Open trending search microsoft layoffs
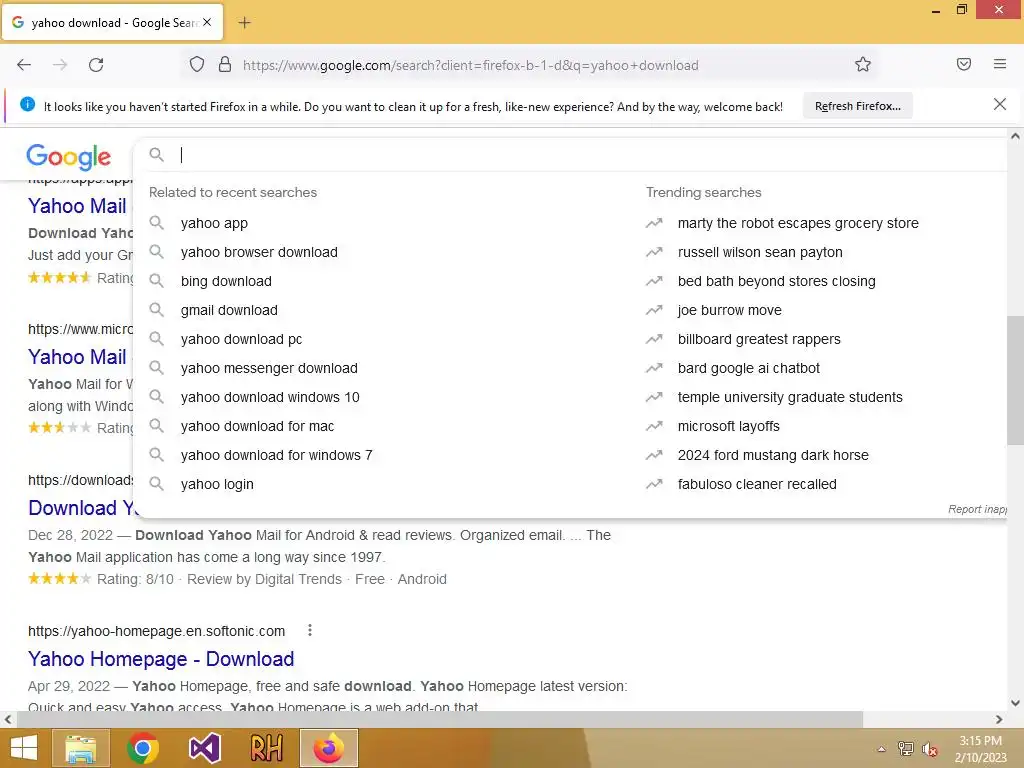This screenshot has width=1024, height=768. point(729,426)
